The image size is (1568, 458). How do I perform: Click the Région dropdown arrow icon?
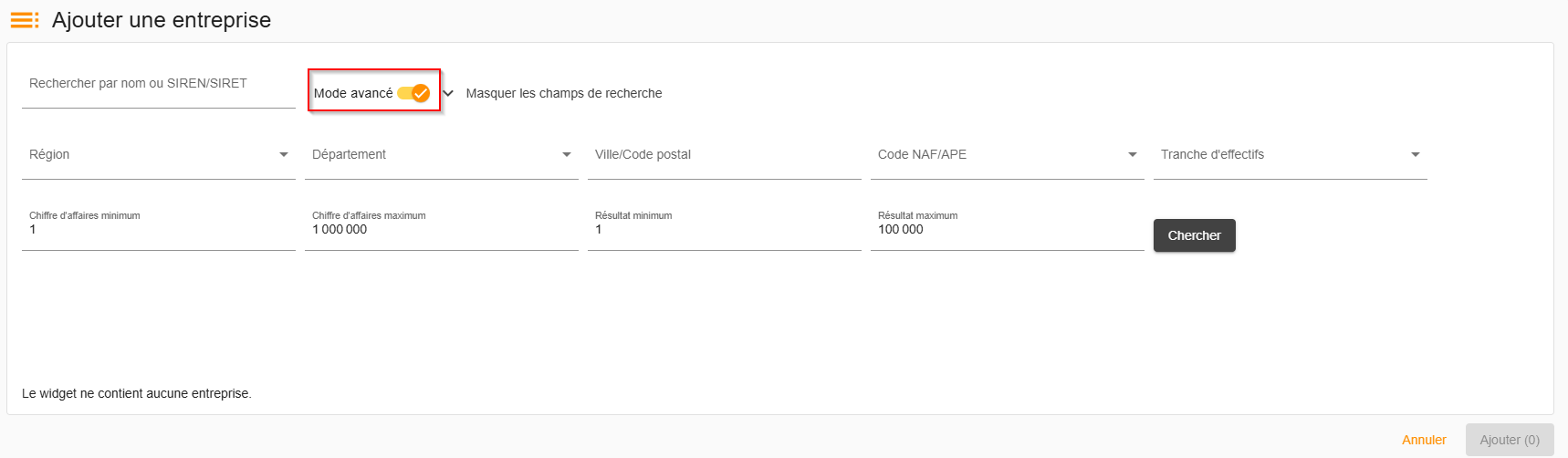coord(284,155)
